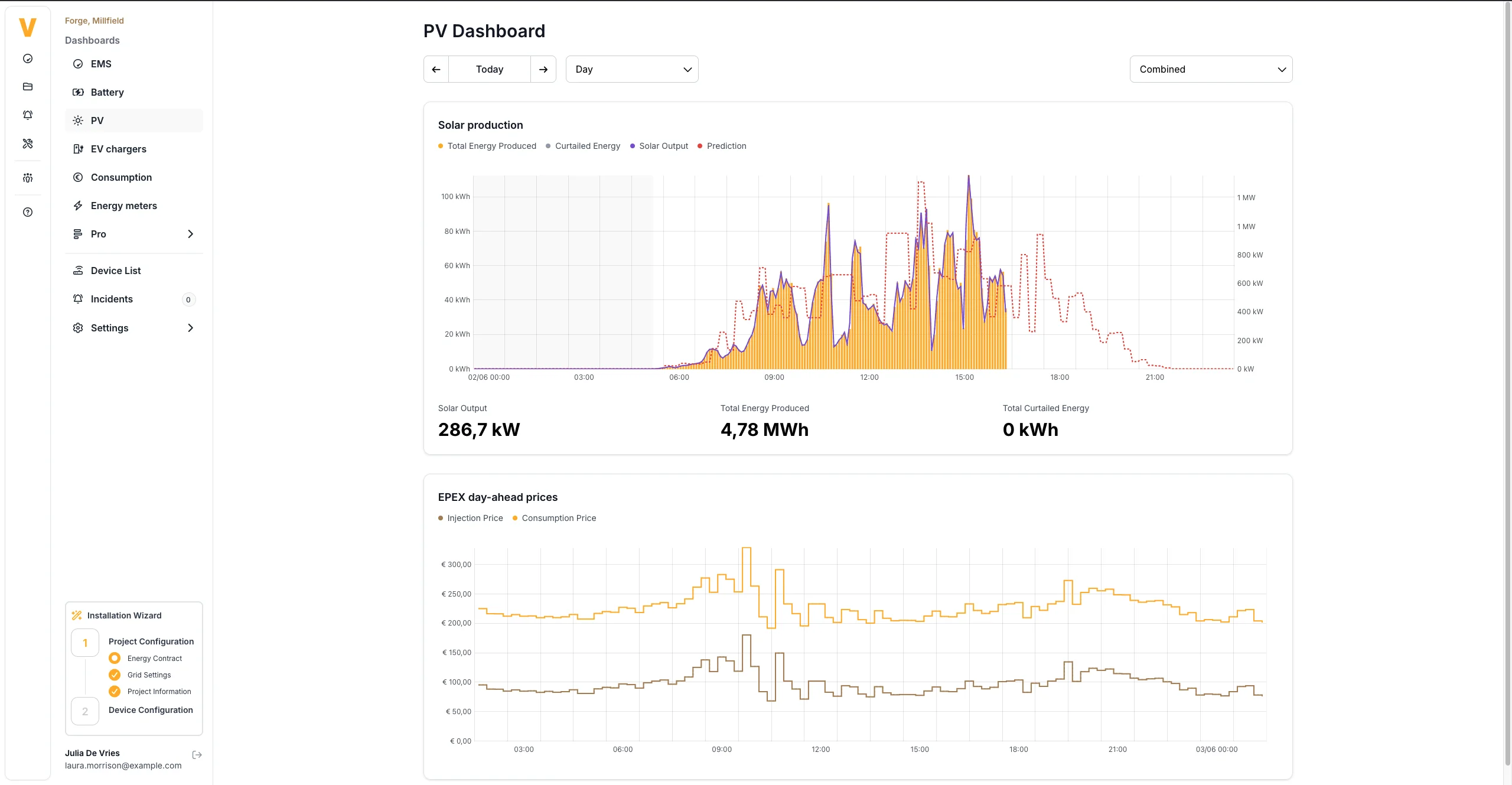Go to previous day with left arrow
Viewport: 1512px width, 785px height.
pos(436,69)
